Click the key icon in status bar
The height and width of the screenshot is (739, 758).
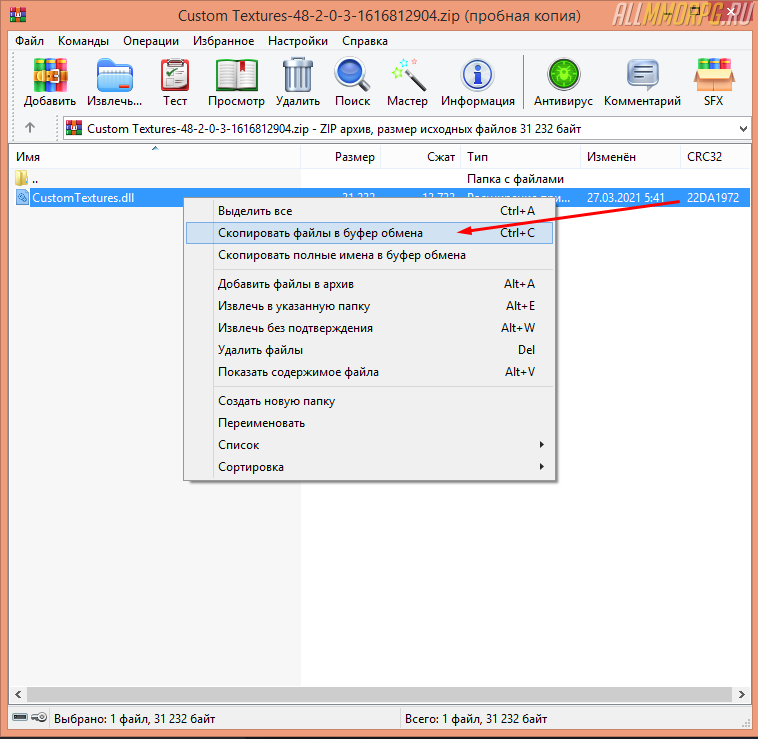[x=39, y=717]
